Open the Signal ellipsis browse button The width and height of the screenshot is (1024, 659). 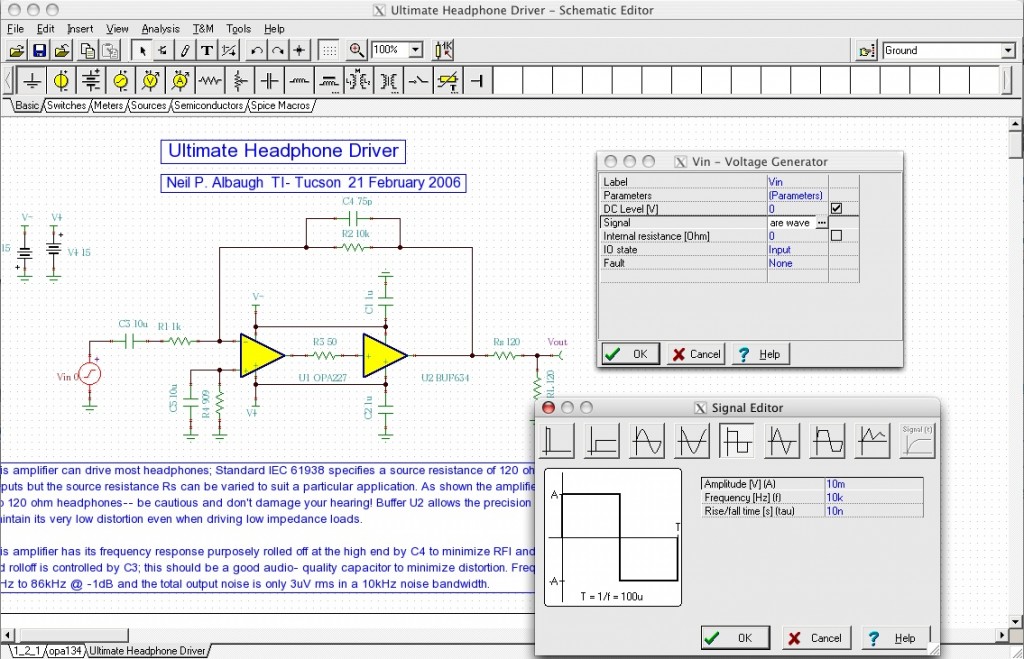coord(821,223)
